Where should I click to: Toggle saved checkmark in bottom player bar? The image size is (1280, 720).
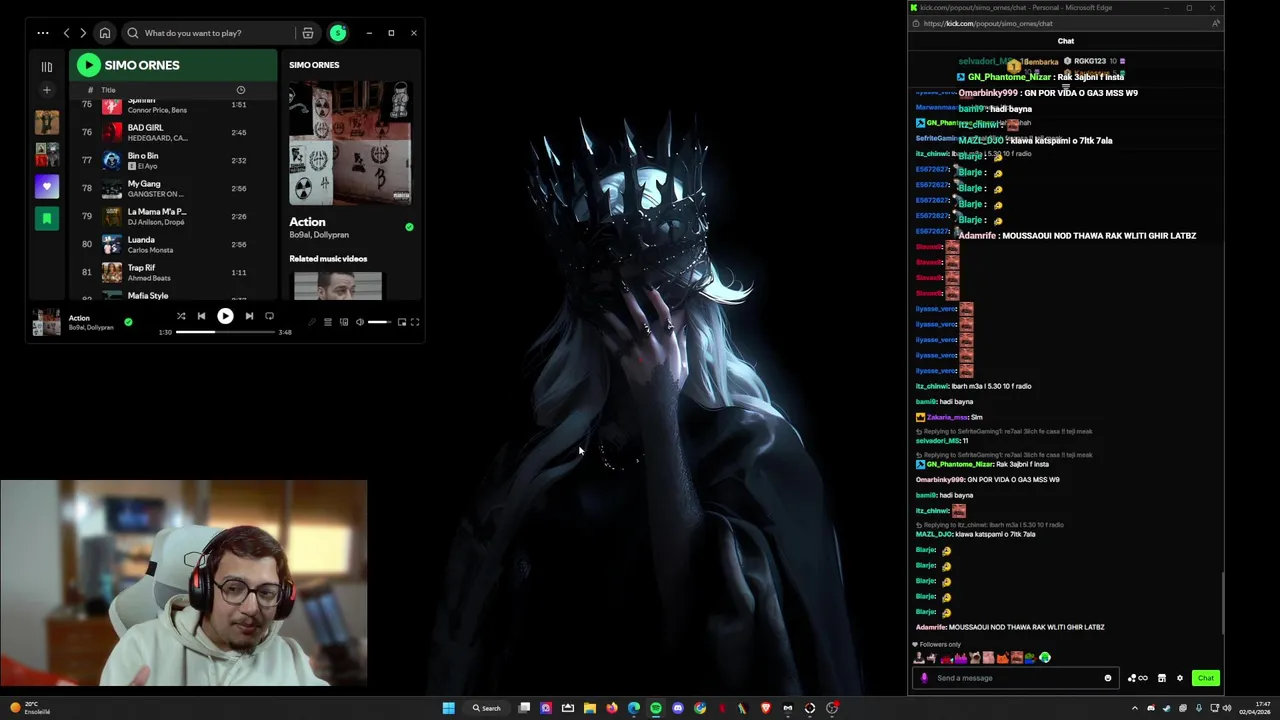pos(128,322)
